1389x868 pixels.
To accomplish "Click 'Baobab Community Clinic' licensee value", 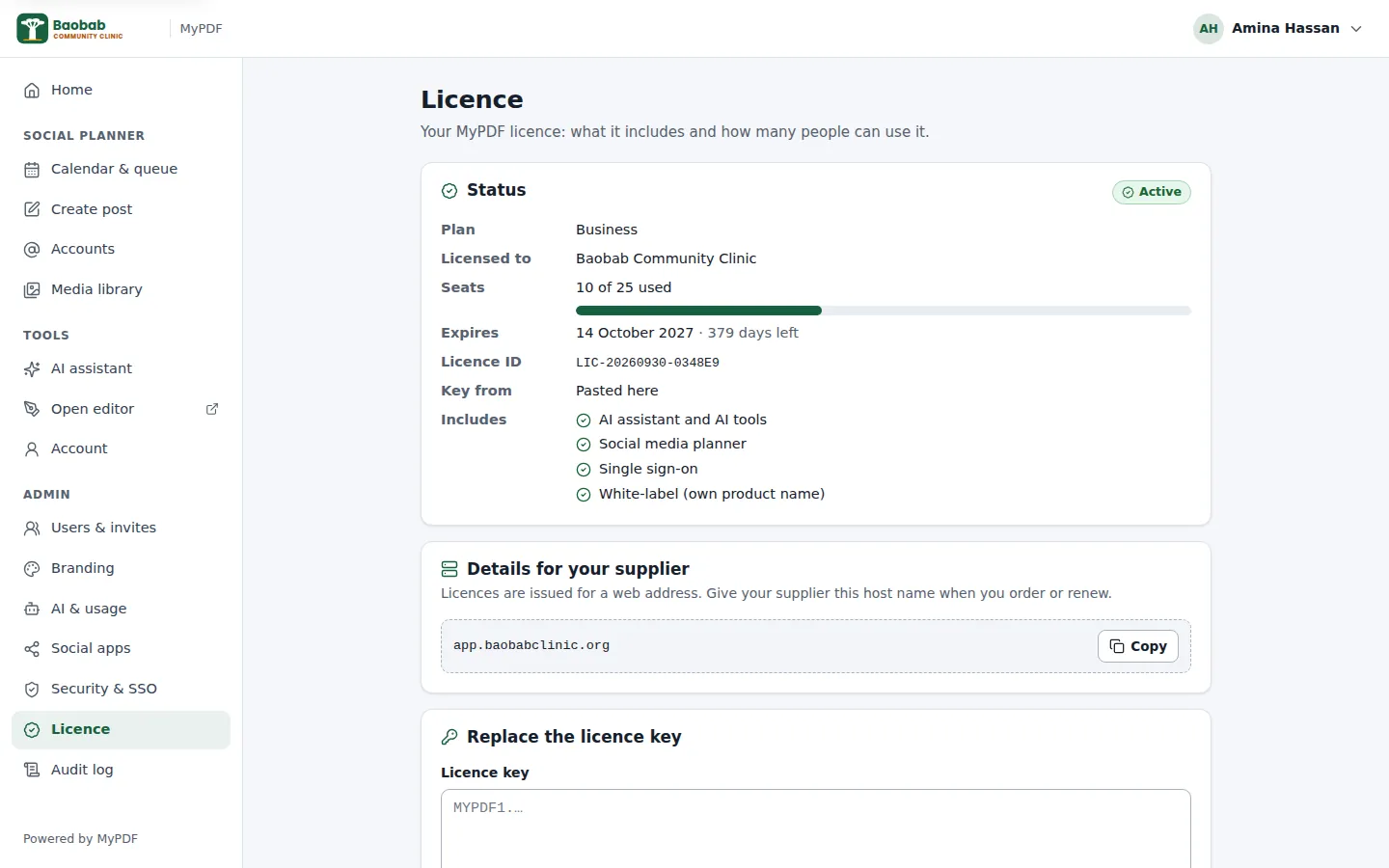I will (666, 258).
